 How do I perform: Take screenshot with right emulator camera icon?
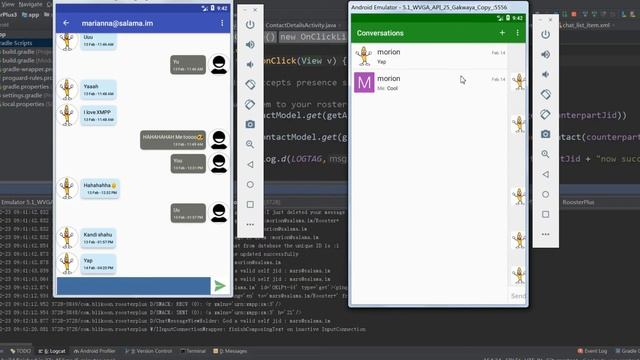tap(546, 134)
